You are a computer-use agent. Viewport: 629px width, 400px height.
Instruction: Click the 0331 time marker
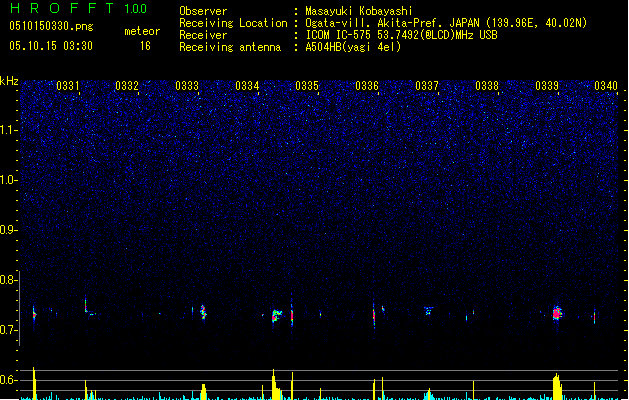pyautogui.click(x=67, y=86)
